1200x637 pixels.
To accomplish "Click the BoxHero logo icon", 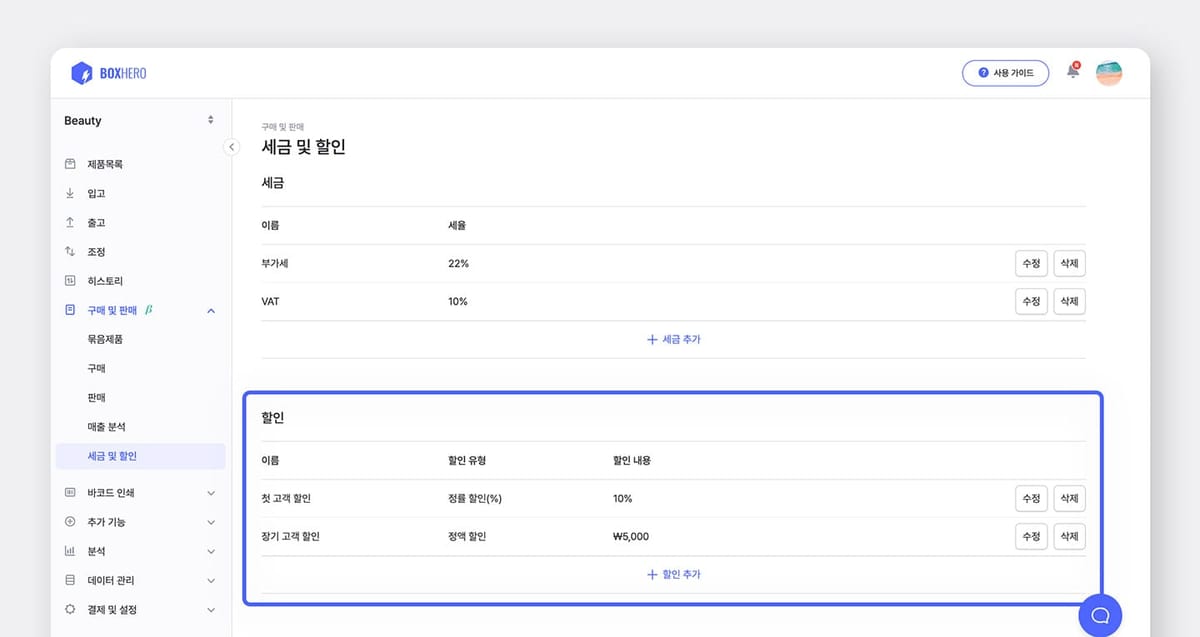I will [81, 73].
